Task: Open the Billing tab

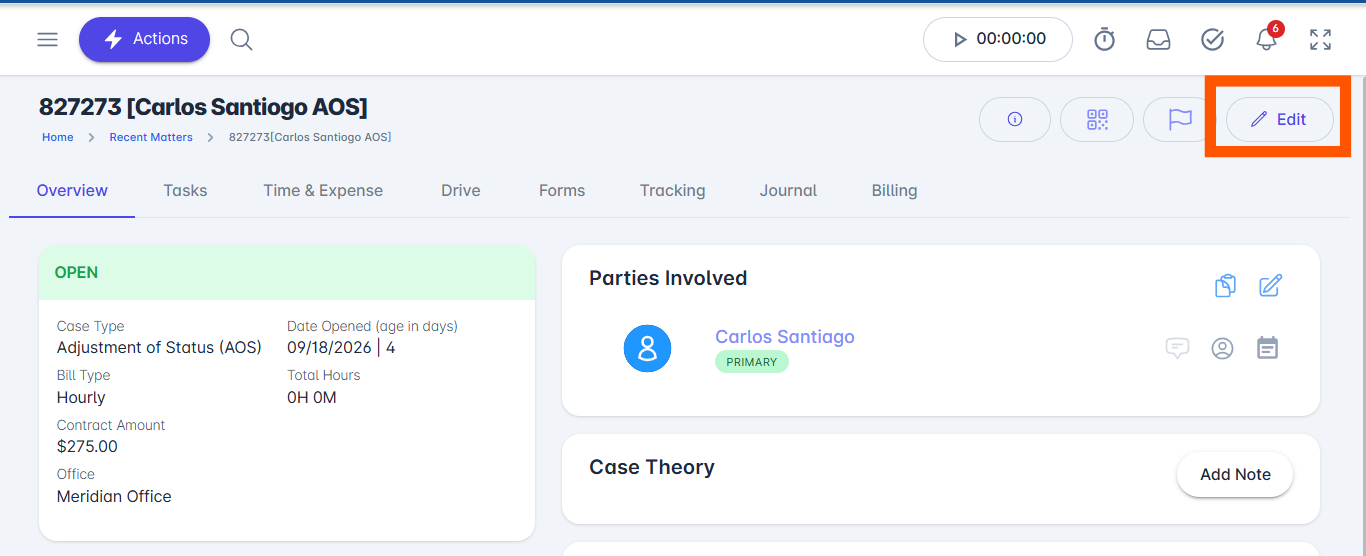Action: tap(894, 190)
